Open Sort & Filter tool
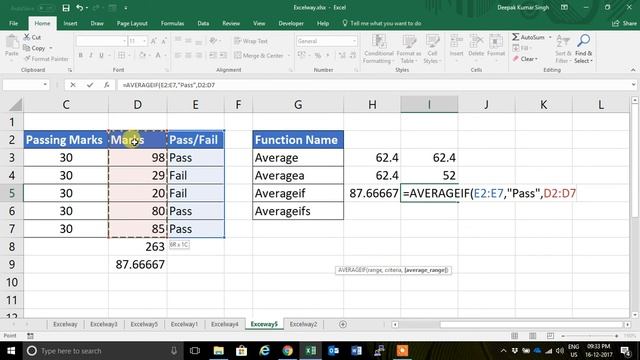Image resolution: width=640 pixels, height=360 pixels. 563,49
